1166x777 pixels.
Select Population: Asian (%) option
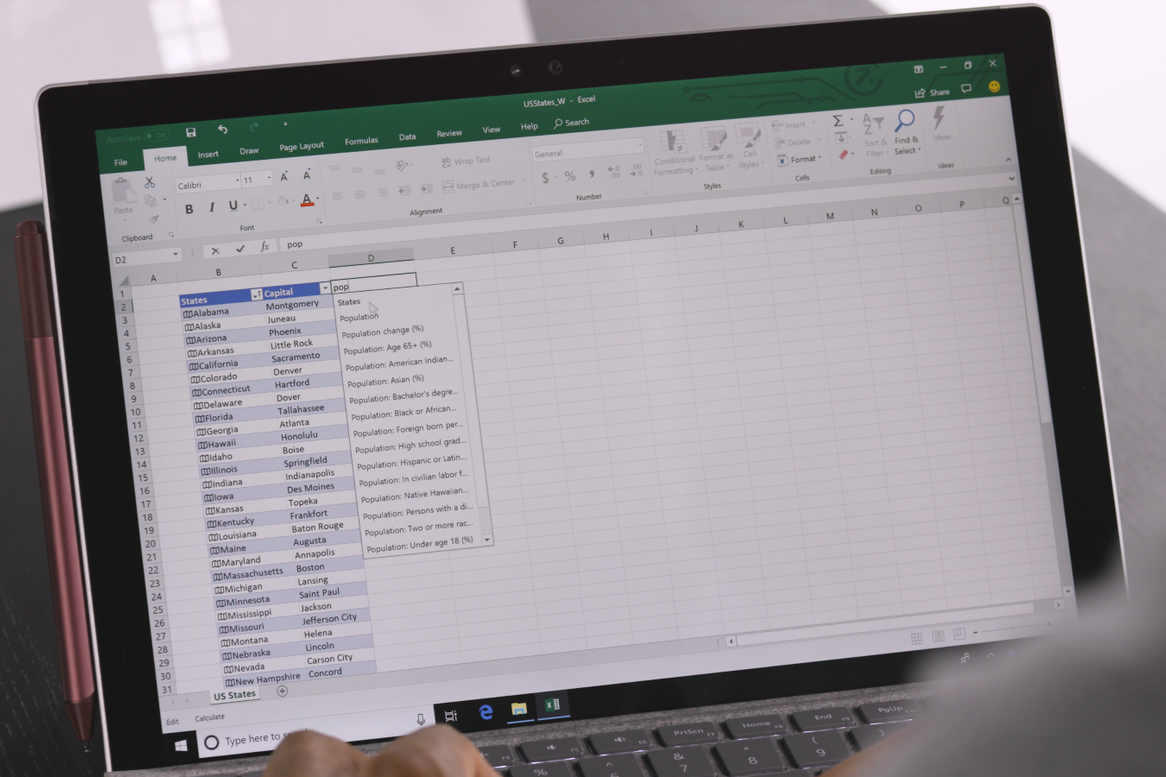tap(385, 381)
